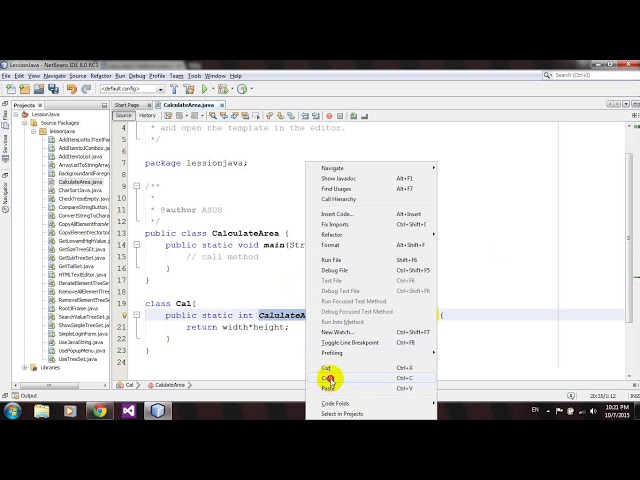Click the volume icon in system tray
Image resolution: width=640 pixels, height=480 pixels.
pos(593,411)
